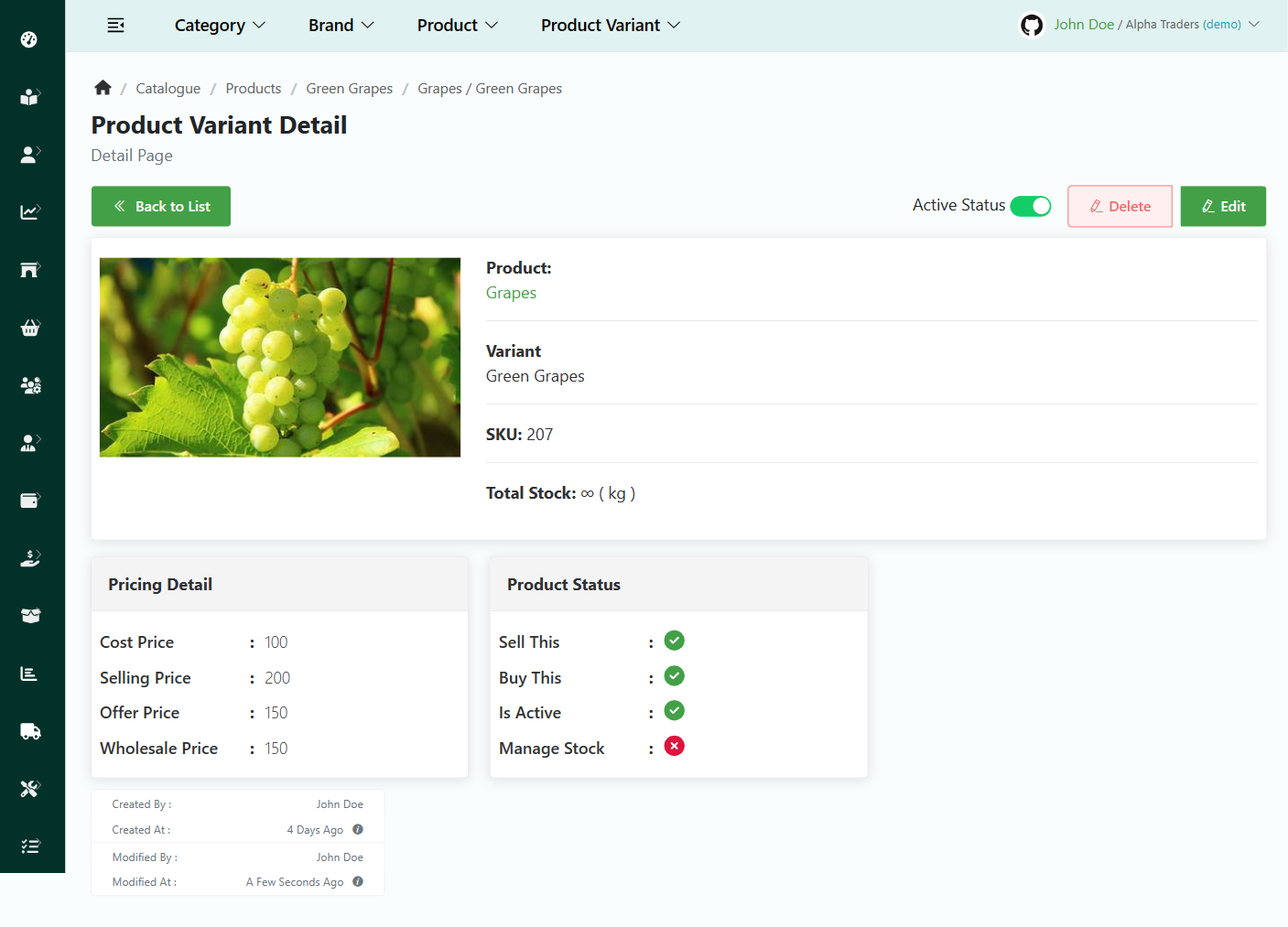Image resolution: width=1288 pixels, height=927 pixels.
Task: Open the dashboard gauge icon in sidebar
Action: pos(29,39)
